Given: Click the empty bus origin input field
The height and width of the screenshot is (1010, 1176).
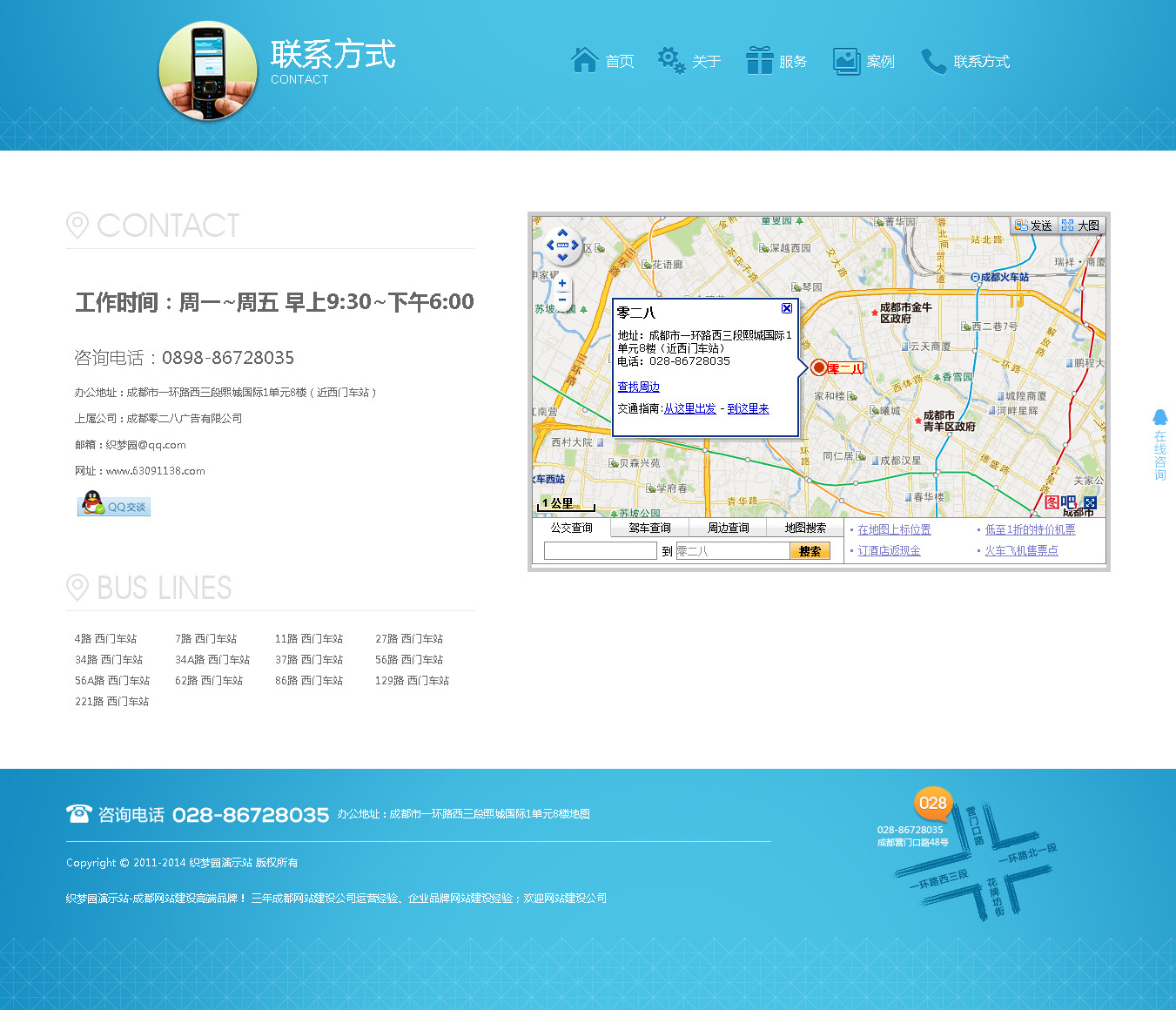Looking at the screenshot, I should (x=600, y=551).
